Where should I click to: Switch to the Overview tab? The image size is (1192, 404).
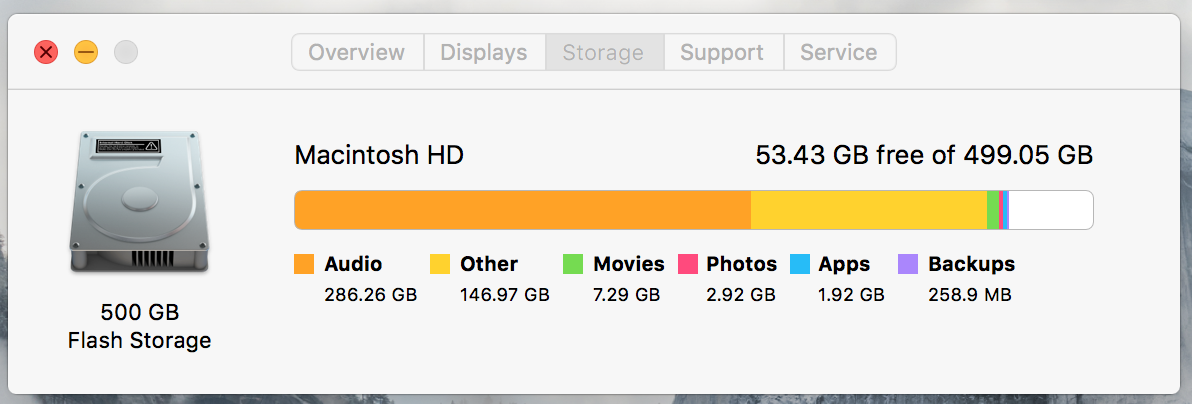click(357, 53)
